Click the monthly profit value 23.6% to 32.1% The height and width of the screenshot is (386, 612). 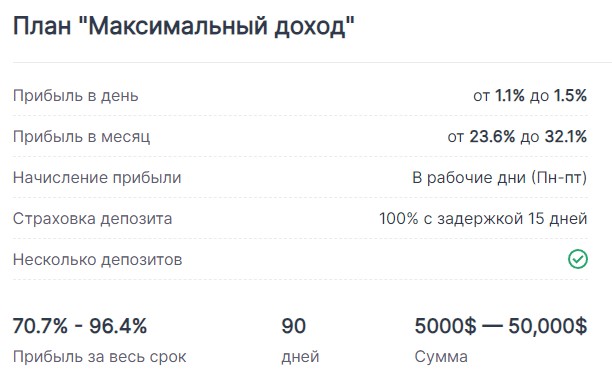(517, 137)
